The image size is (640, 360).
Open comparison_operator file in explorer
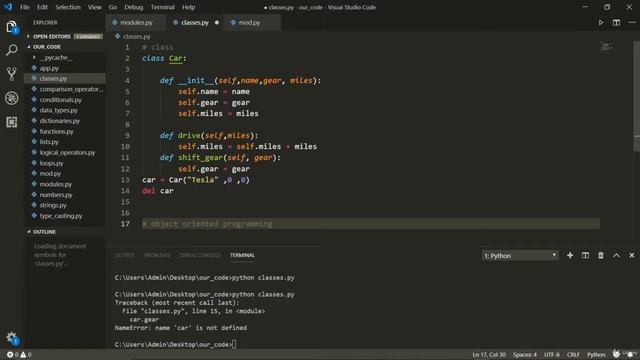[x=65, y=89]
